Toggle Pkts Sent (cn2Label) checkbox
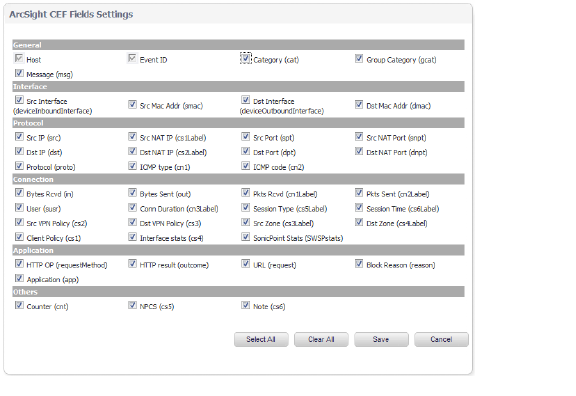The width and height of the screenshot is (576, 396). (359, 193)
